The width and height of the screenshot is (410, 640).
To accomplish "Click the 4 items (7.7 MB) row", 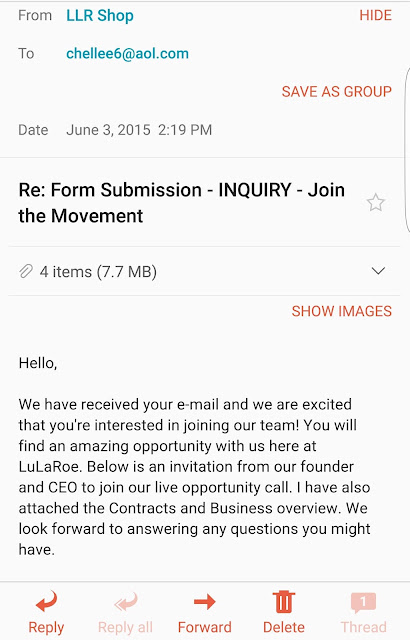I will tap(204, 271).
